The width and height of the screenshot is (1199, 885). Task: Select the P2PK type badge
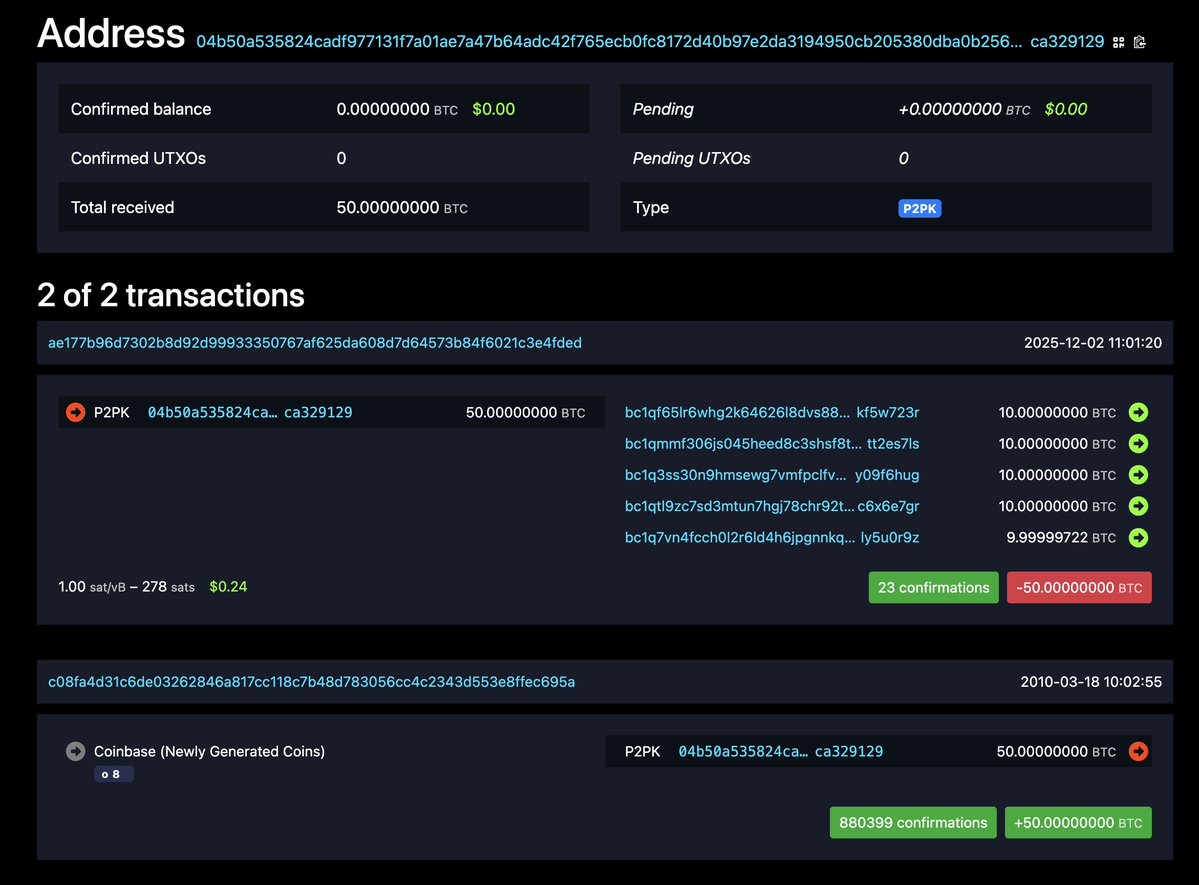[x=919, y=208]
